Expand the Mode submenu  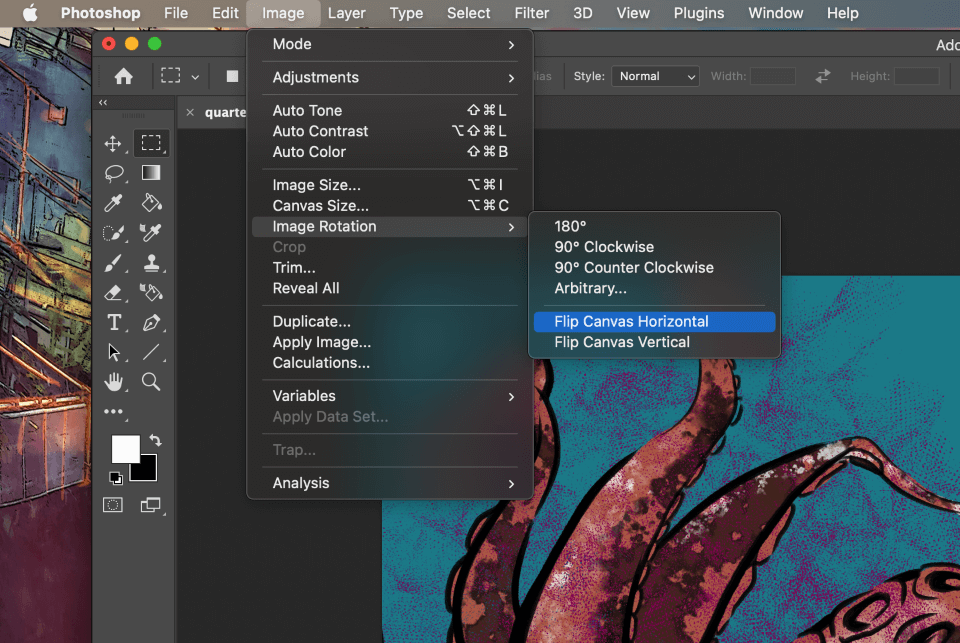(390, 44)
